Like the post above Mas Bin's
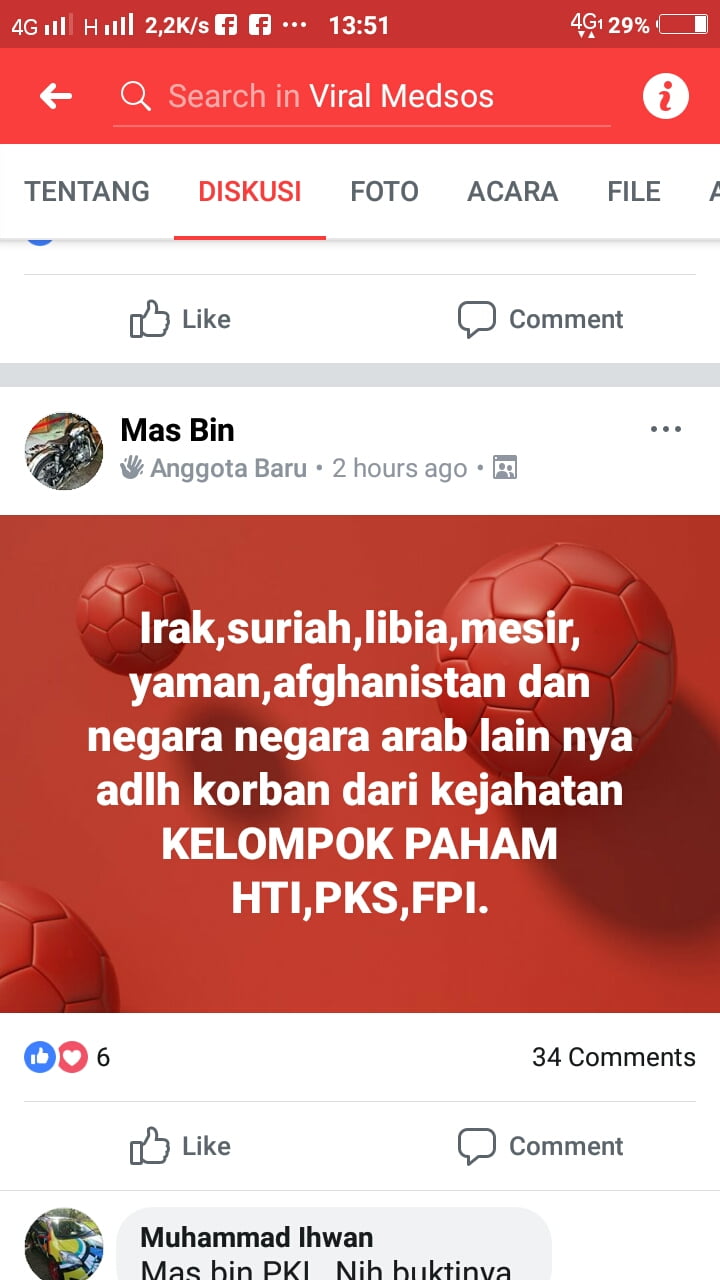 point(181,319)
